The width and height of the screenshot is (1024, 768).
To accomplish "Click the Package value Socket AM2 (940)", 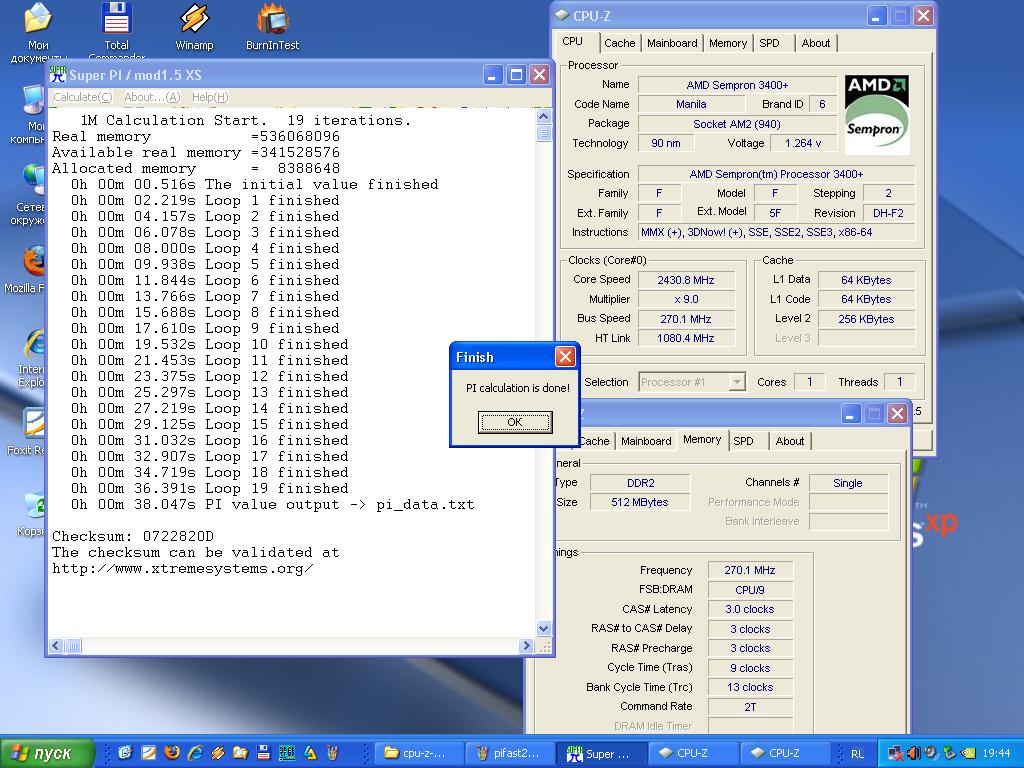I will (x=737, y=124).
